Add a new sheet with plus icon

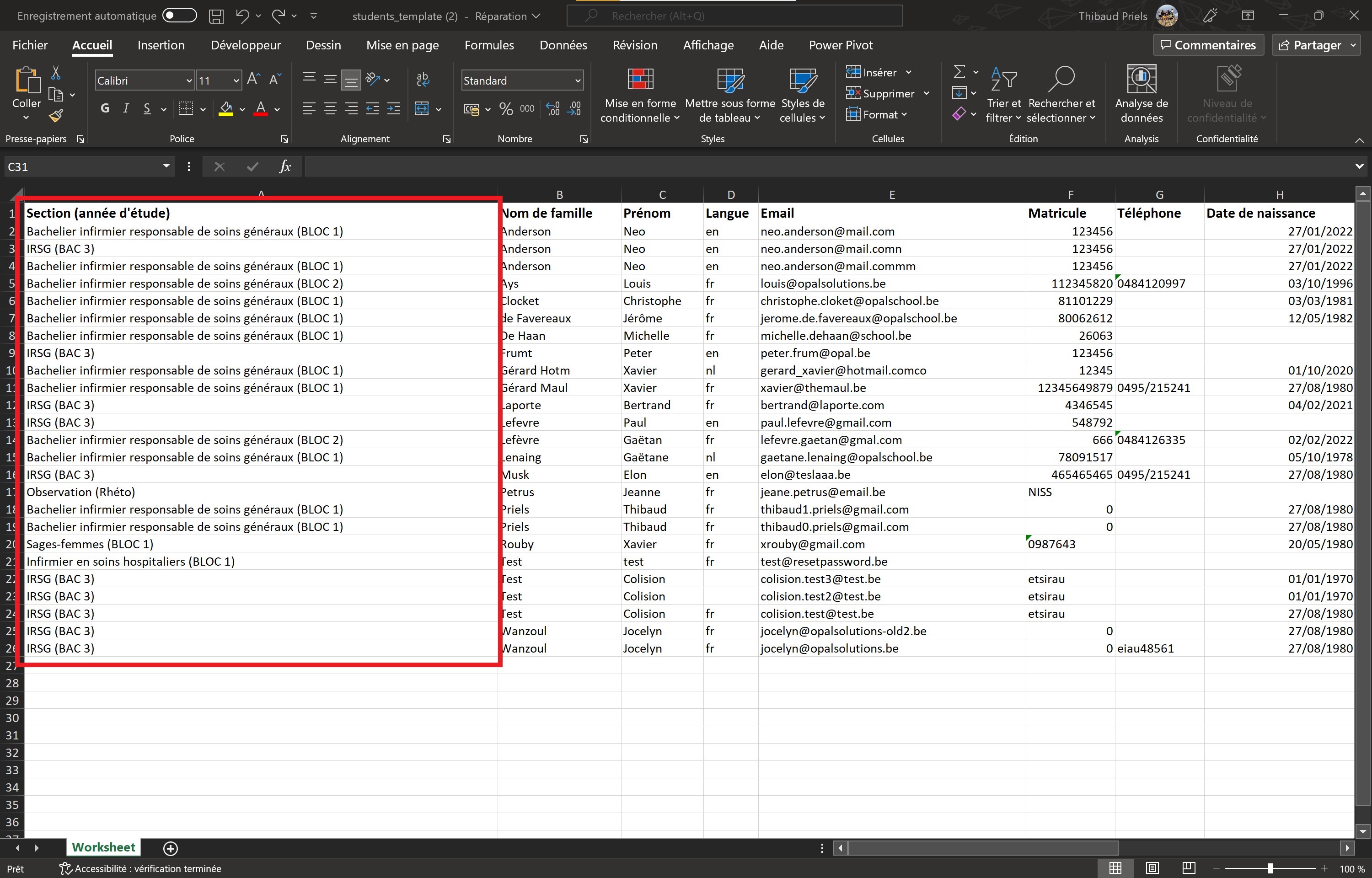click(x=171, y=848)
